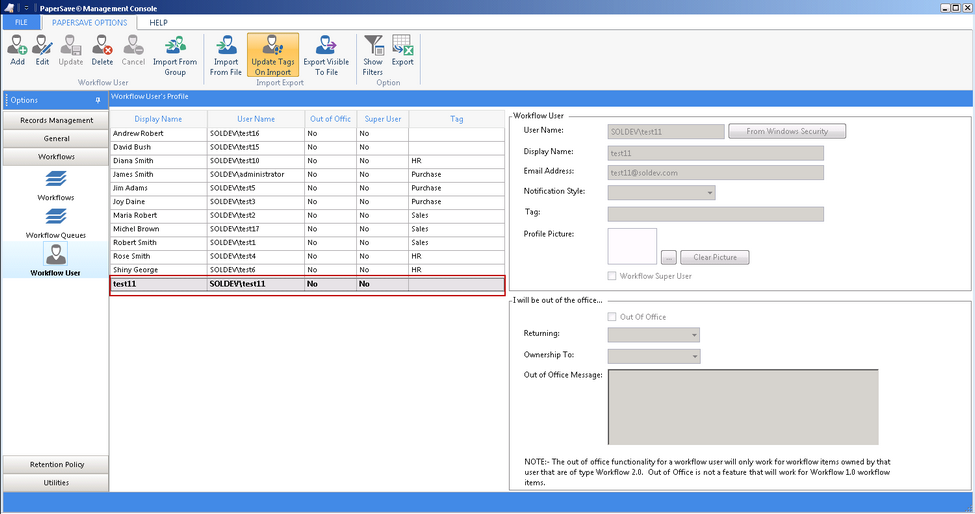Image resolution: width=975 pixels, height=514 pixels.
Task: Select the Rose Smith row
Action: pyautogui.click(x=307, y=257)
